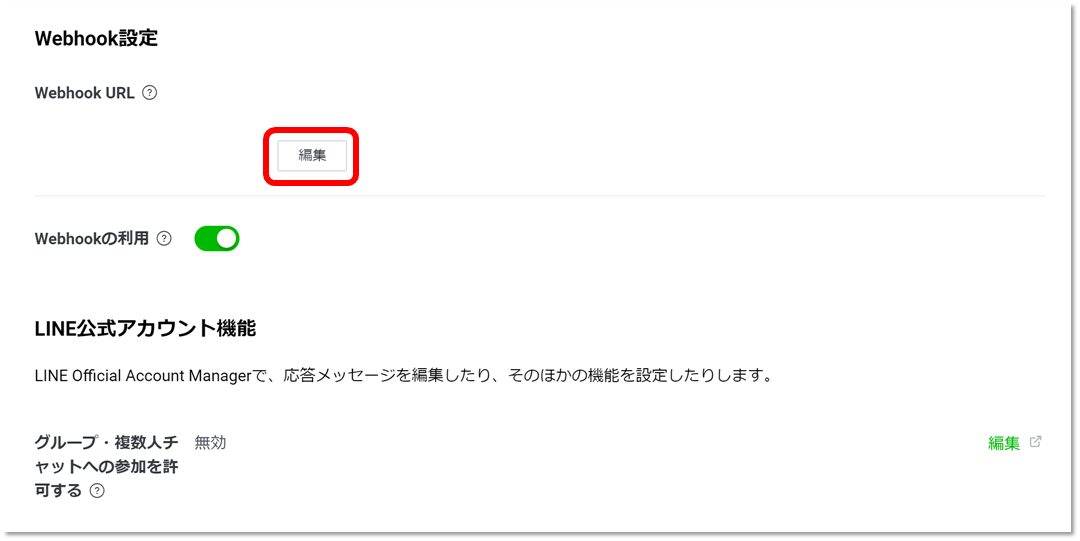The image size is (1080, 541).
Task: Click the Webhookの利用 label text
Action: pyautogui.click(x=92, y=238)
